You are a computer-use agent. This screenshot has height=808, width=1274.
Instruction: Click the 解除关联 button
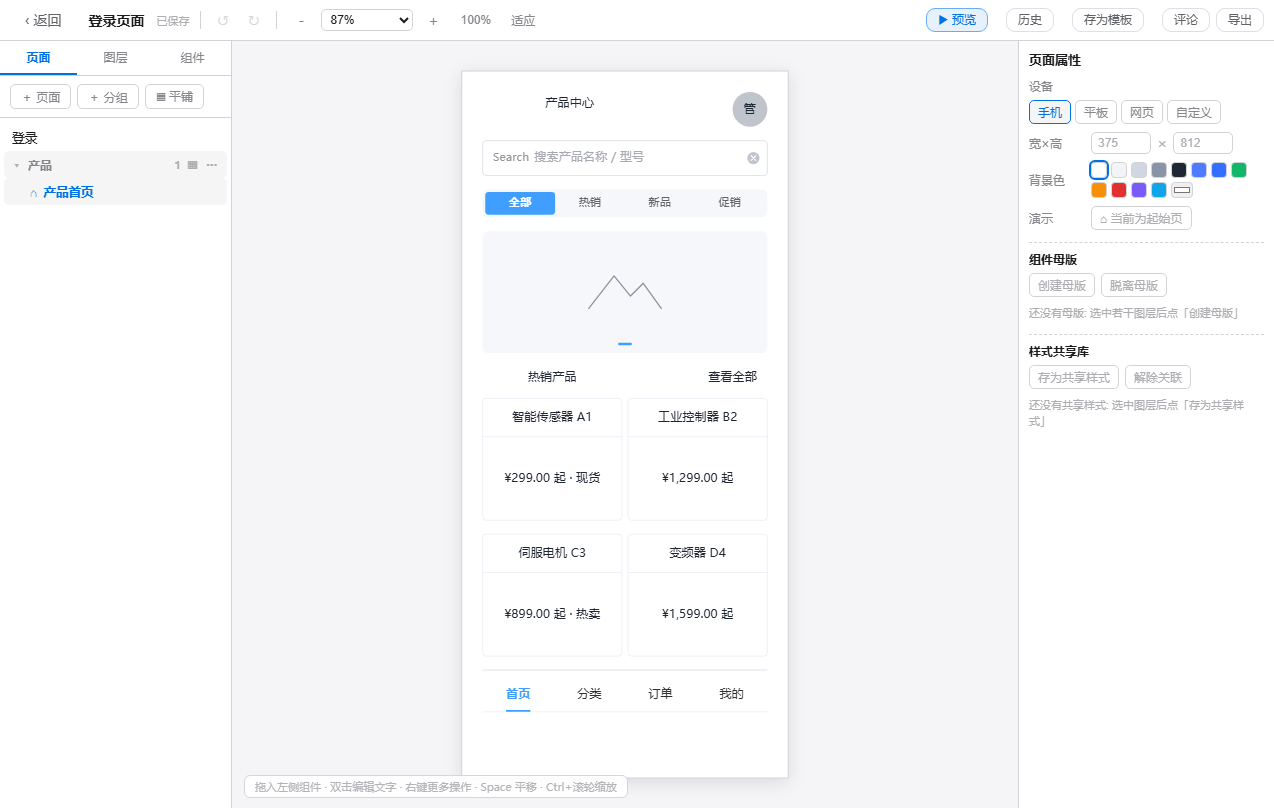[x=1158, y=377]
